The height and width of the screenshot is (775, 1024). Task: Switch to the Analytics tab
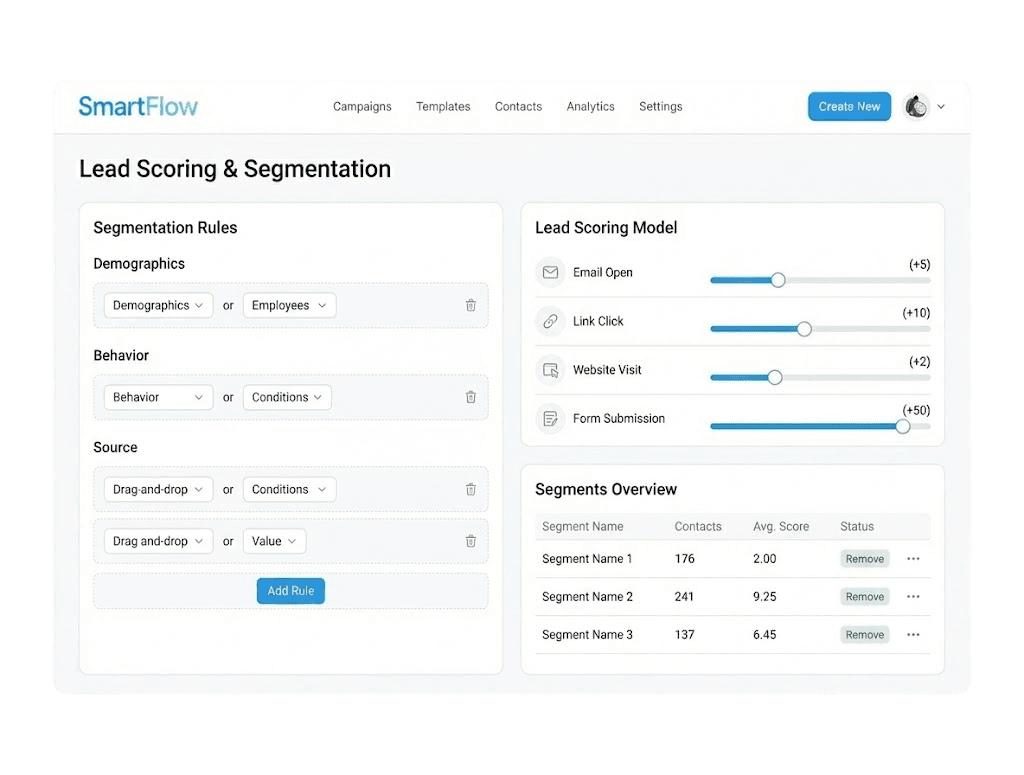pyautogui.click(x=590, y=106)
